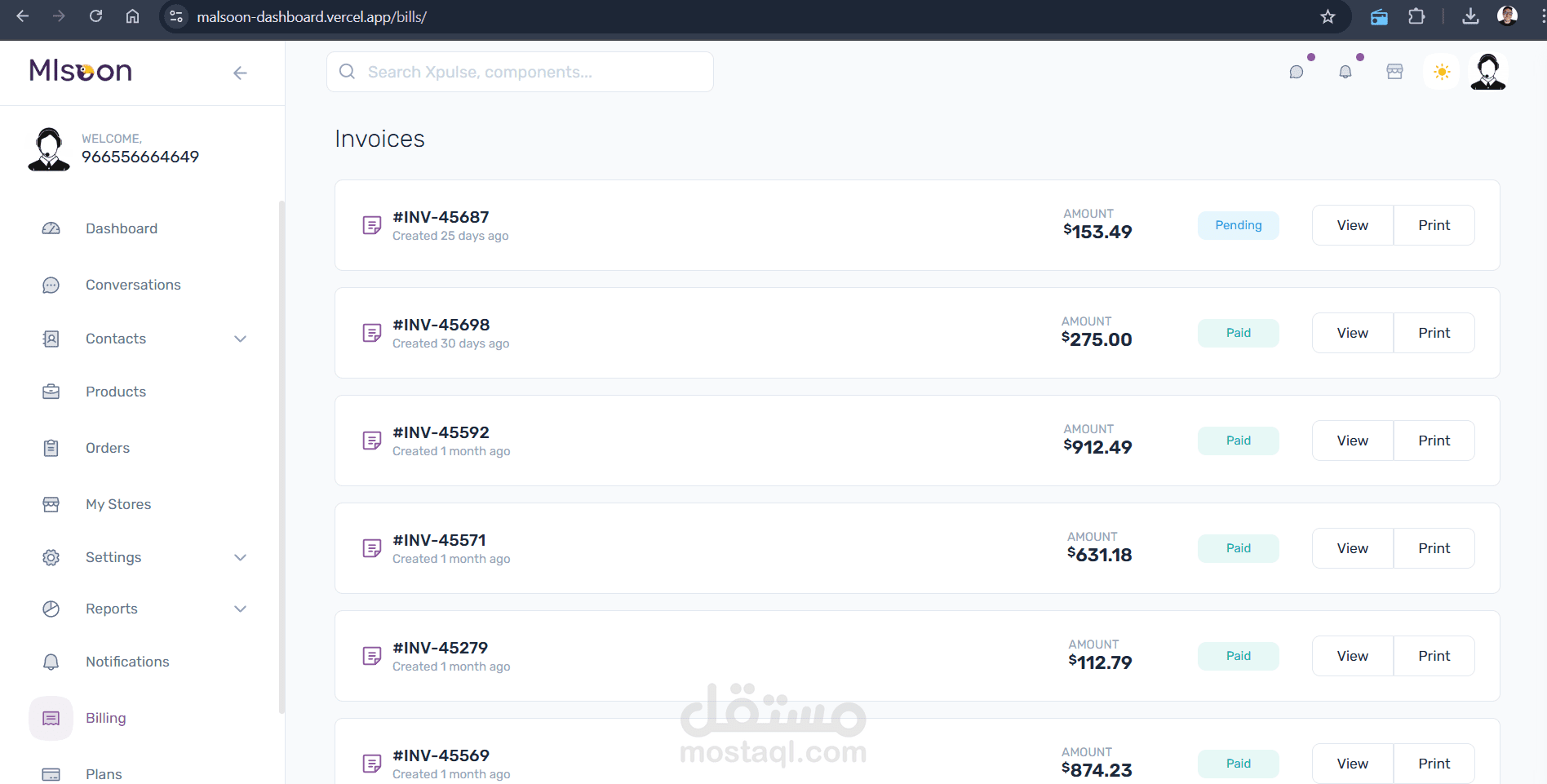Click the #INV-45592 invoice title
Screen dimensions: 1547x784
click(x=441, y=432)
